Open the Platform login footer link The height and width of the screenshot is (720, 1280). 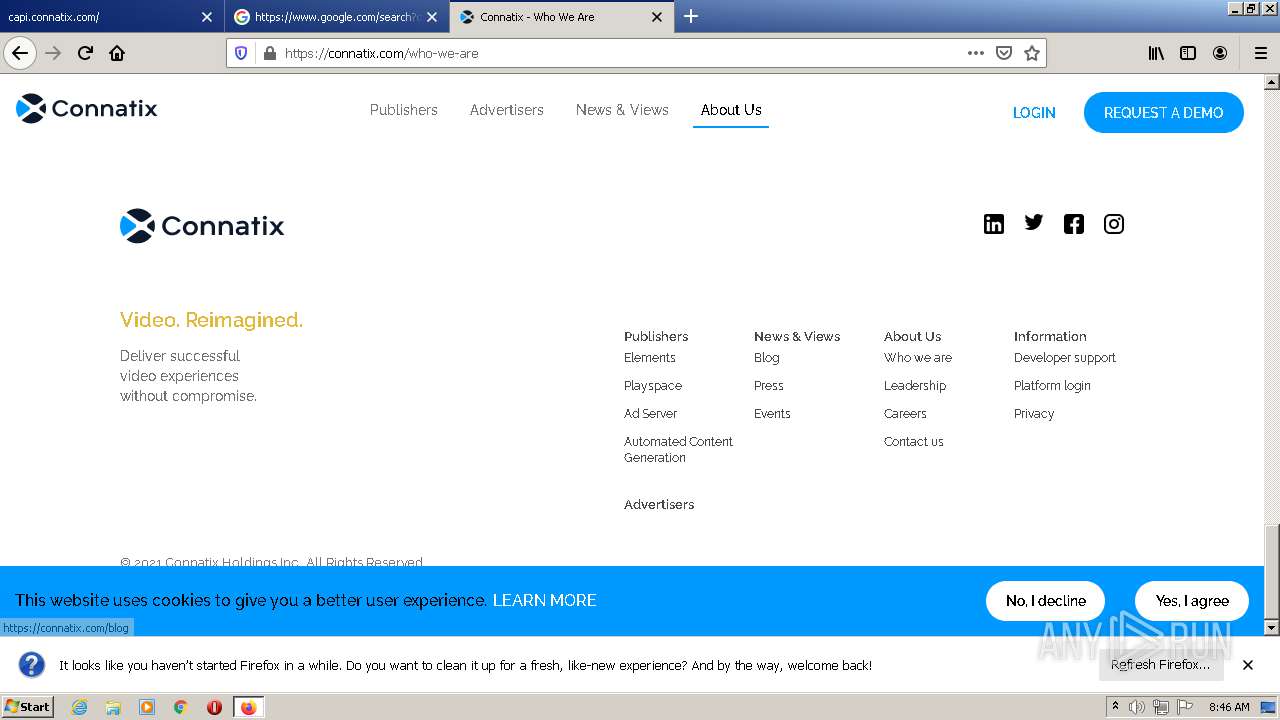1052,386
